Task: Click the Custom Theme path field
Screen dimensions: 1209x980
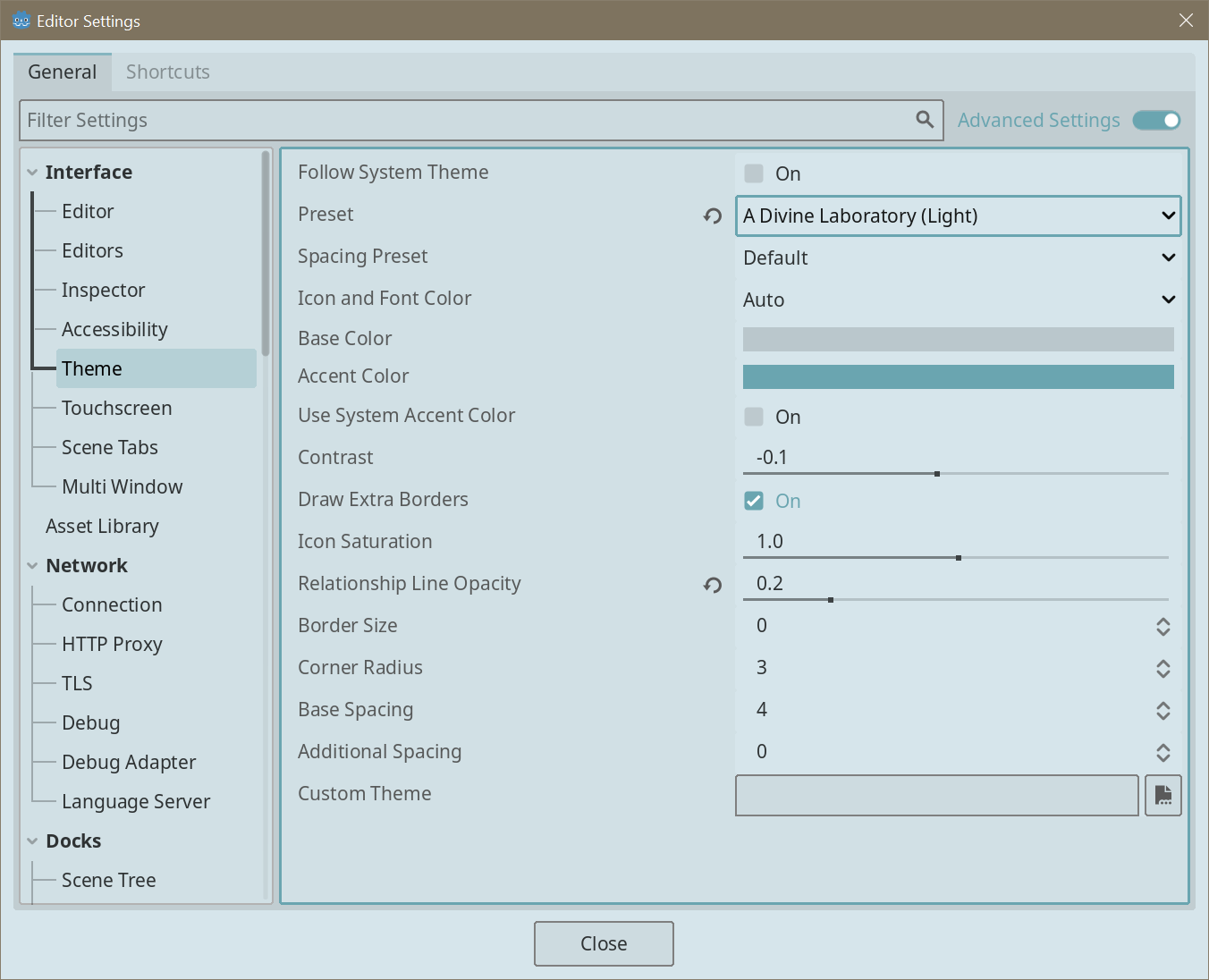Action: 936,795
